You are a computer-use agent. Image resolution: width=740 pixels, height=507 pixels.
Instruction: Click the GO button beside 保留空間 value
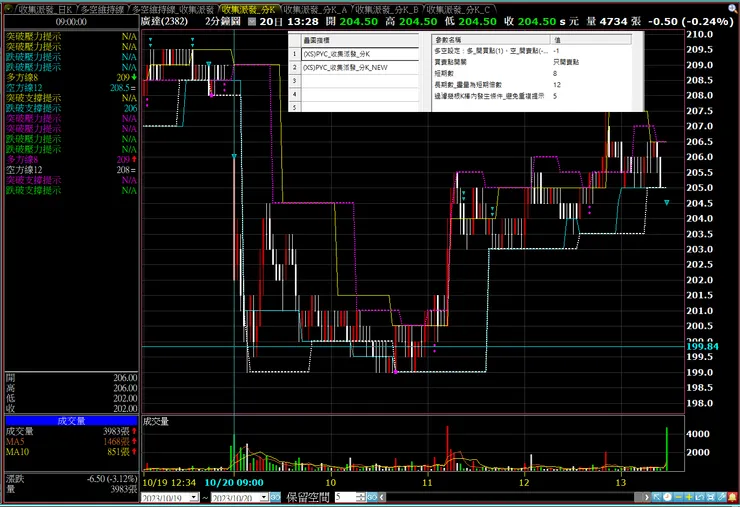(x=372, y=497)
